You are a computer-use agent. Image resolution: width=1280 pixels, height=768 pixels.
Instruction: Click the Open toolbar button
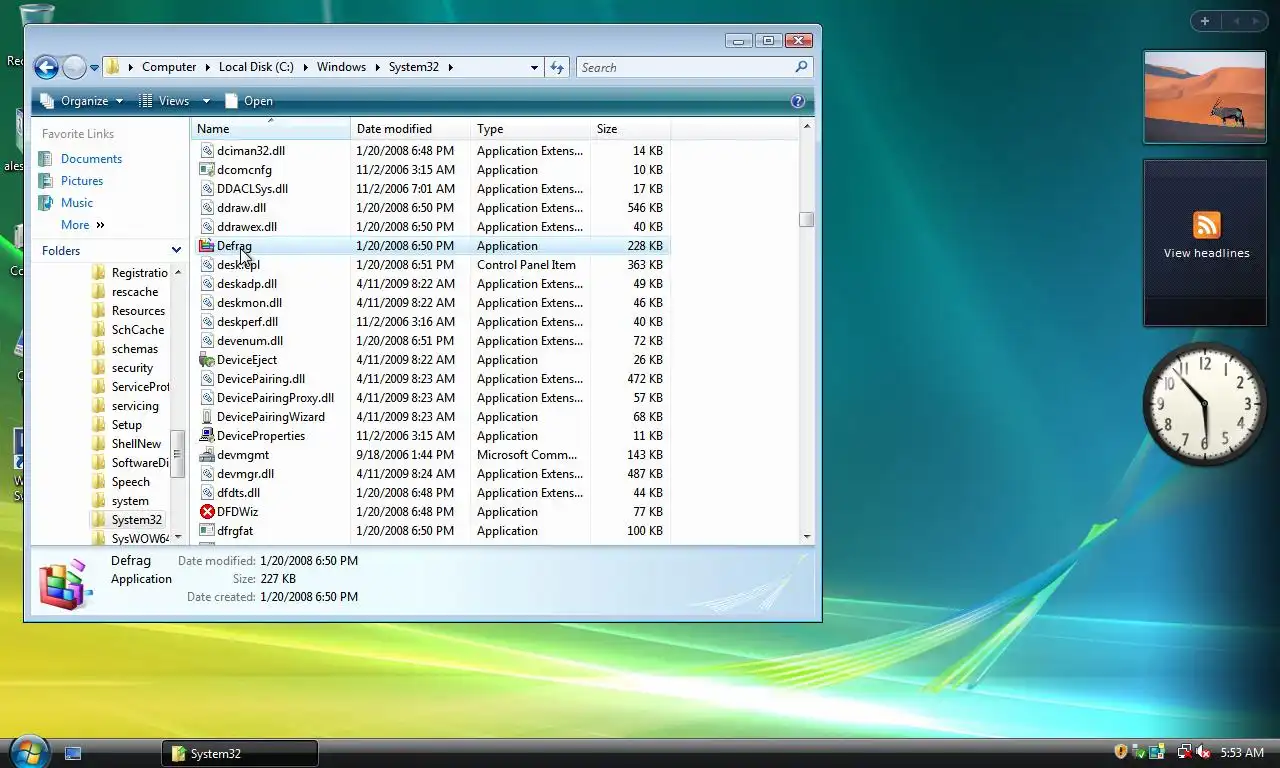click(248, 101)
